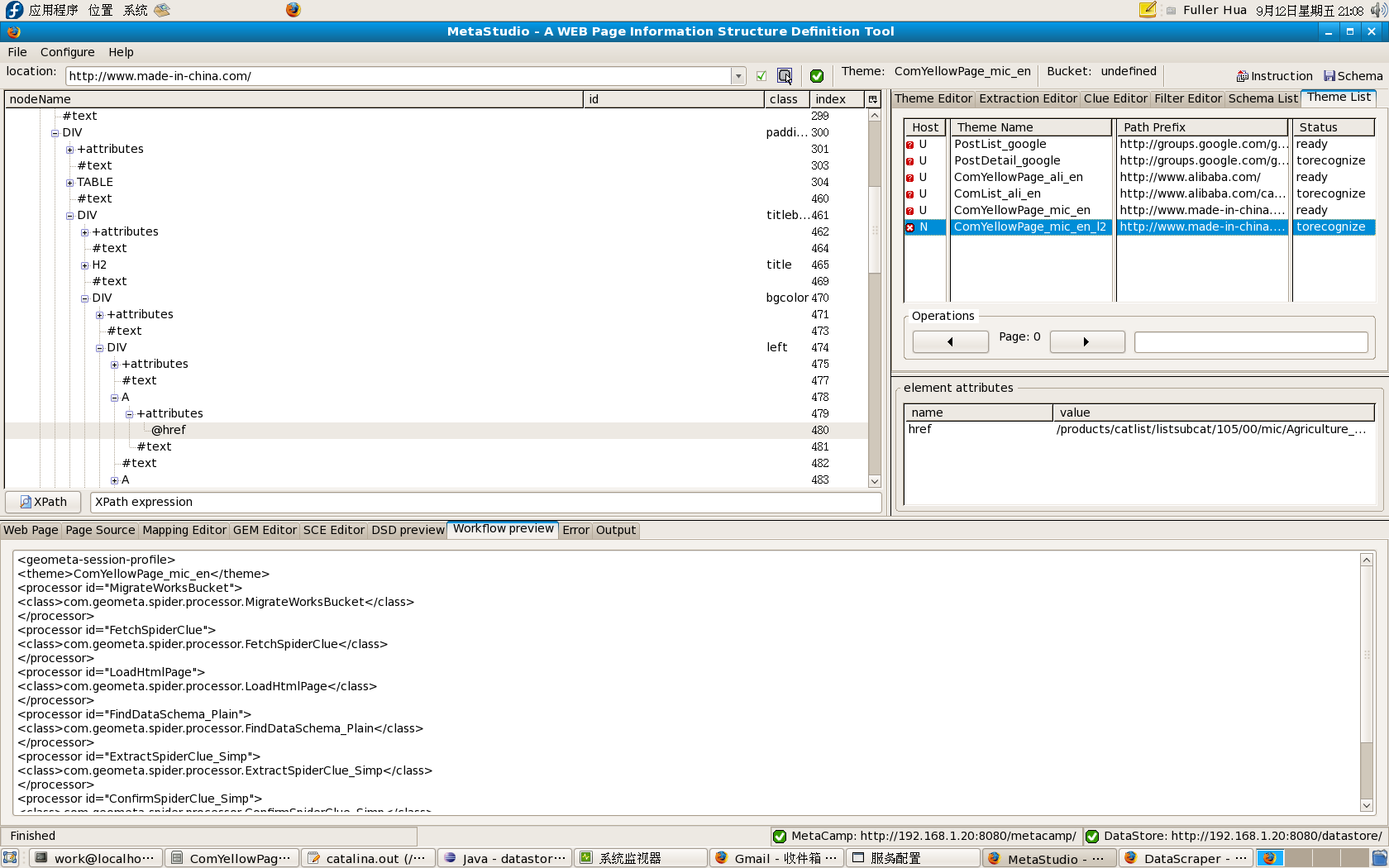
Task: Switch to the Extraction Editor tab
Action: (1029, 98)
